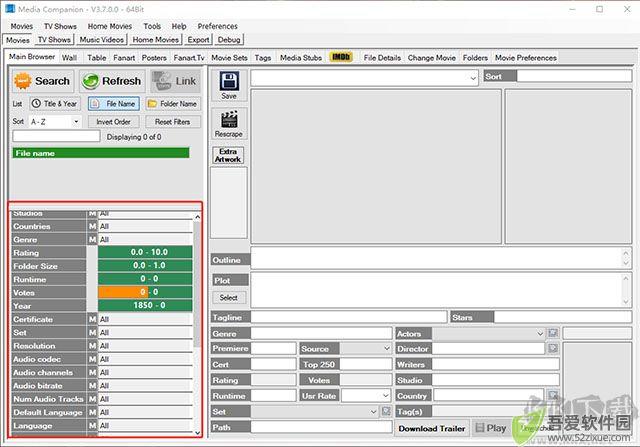
Task: List by File Name
Action: 114,104
